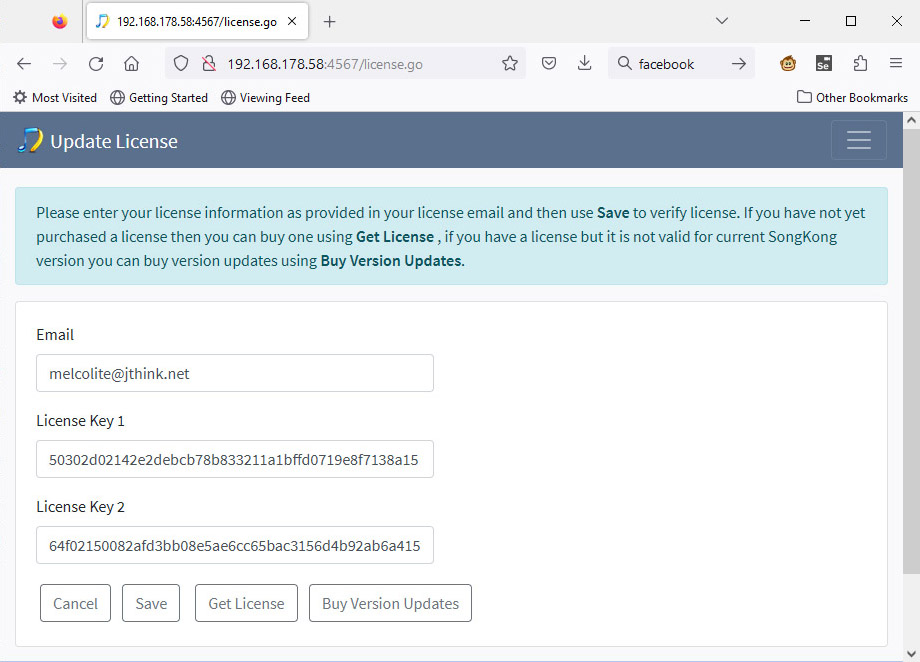Click the insecure connection padlock icon
The height and width of the screenshot is (662, 920).
[x=209, y=63]
